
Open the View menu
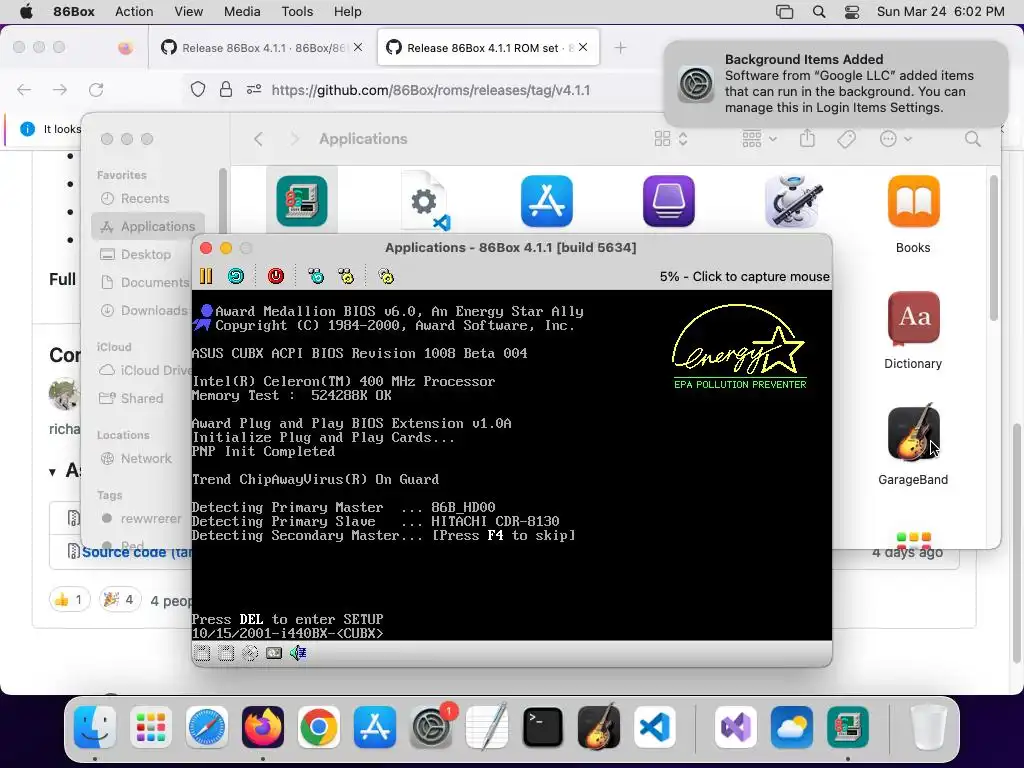coord(189,12)
